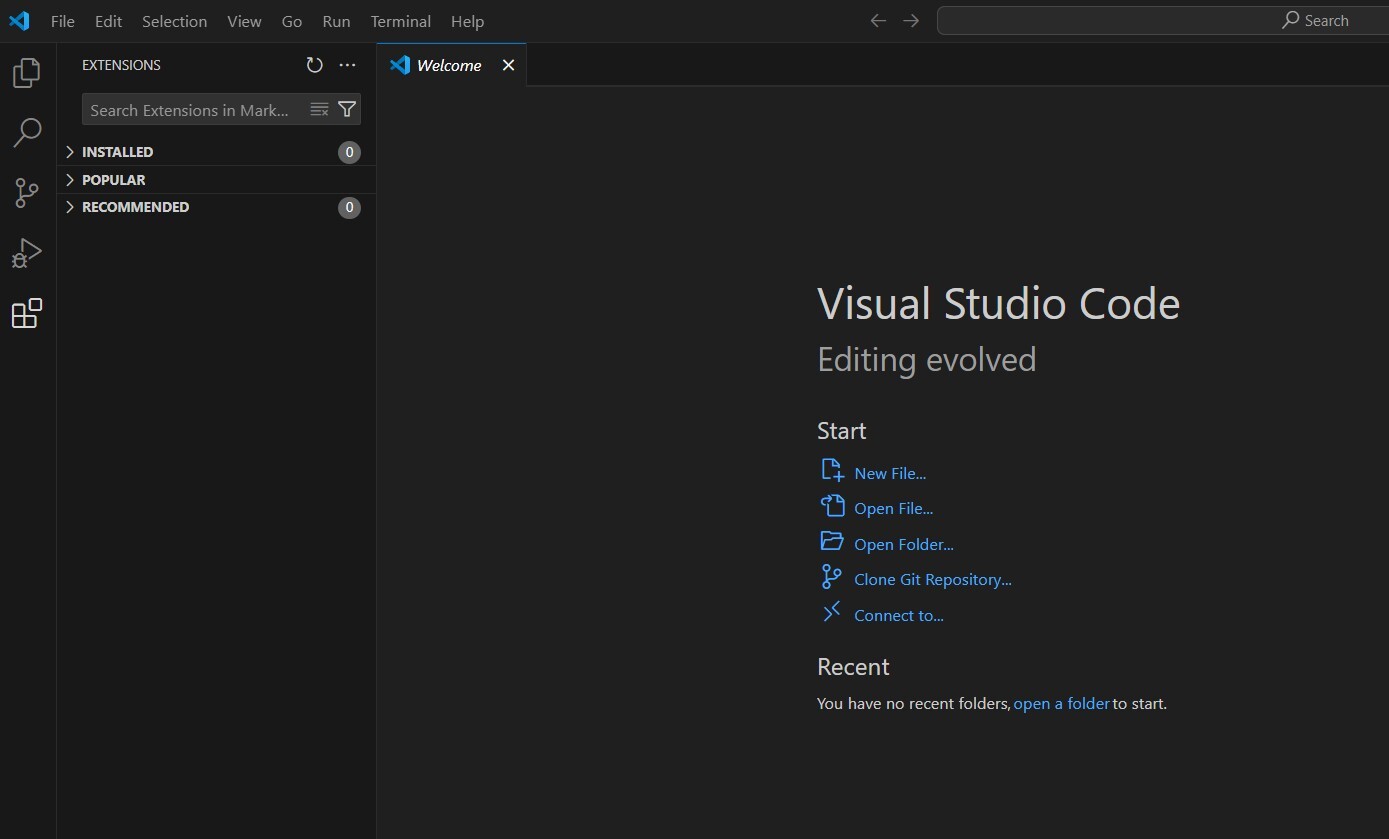The image size is (1389, 839).
Task: Open the Selection menu
Action: coord(174,21)
